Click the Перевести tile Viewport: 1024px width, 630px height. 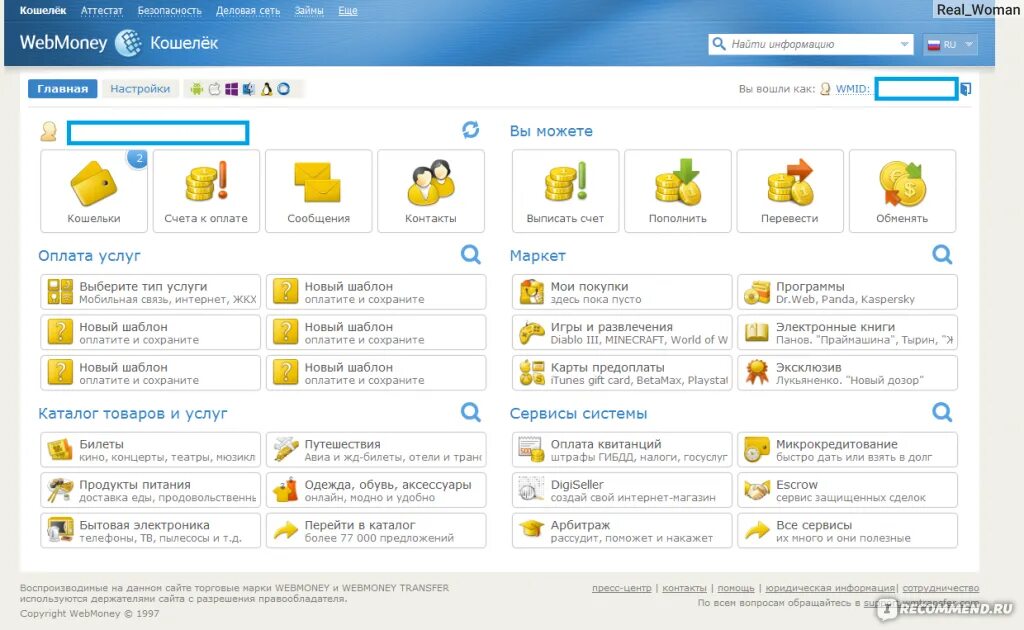[x=790, y=191]
